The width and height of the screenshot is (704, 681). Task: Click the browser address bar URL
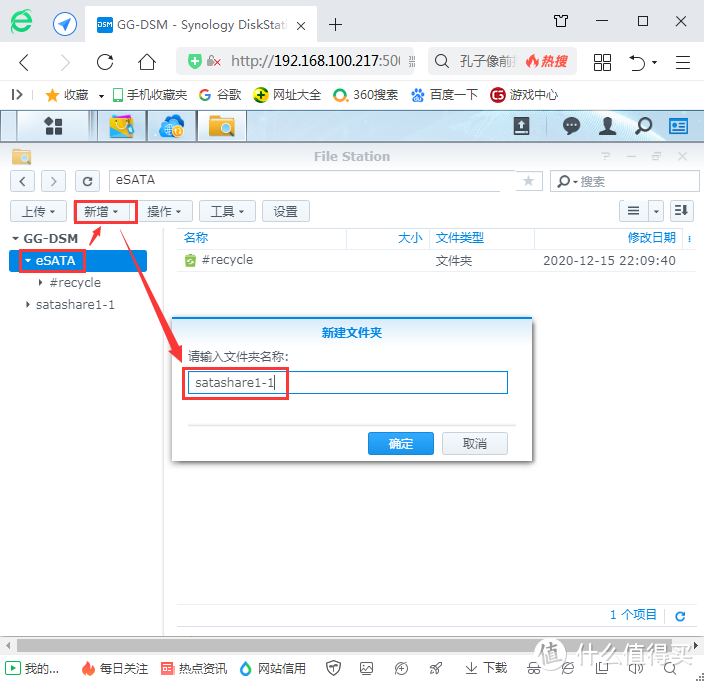(x=316, y=61)
